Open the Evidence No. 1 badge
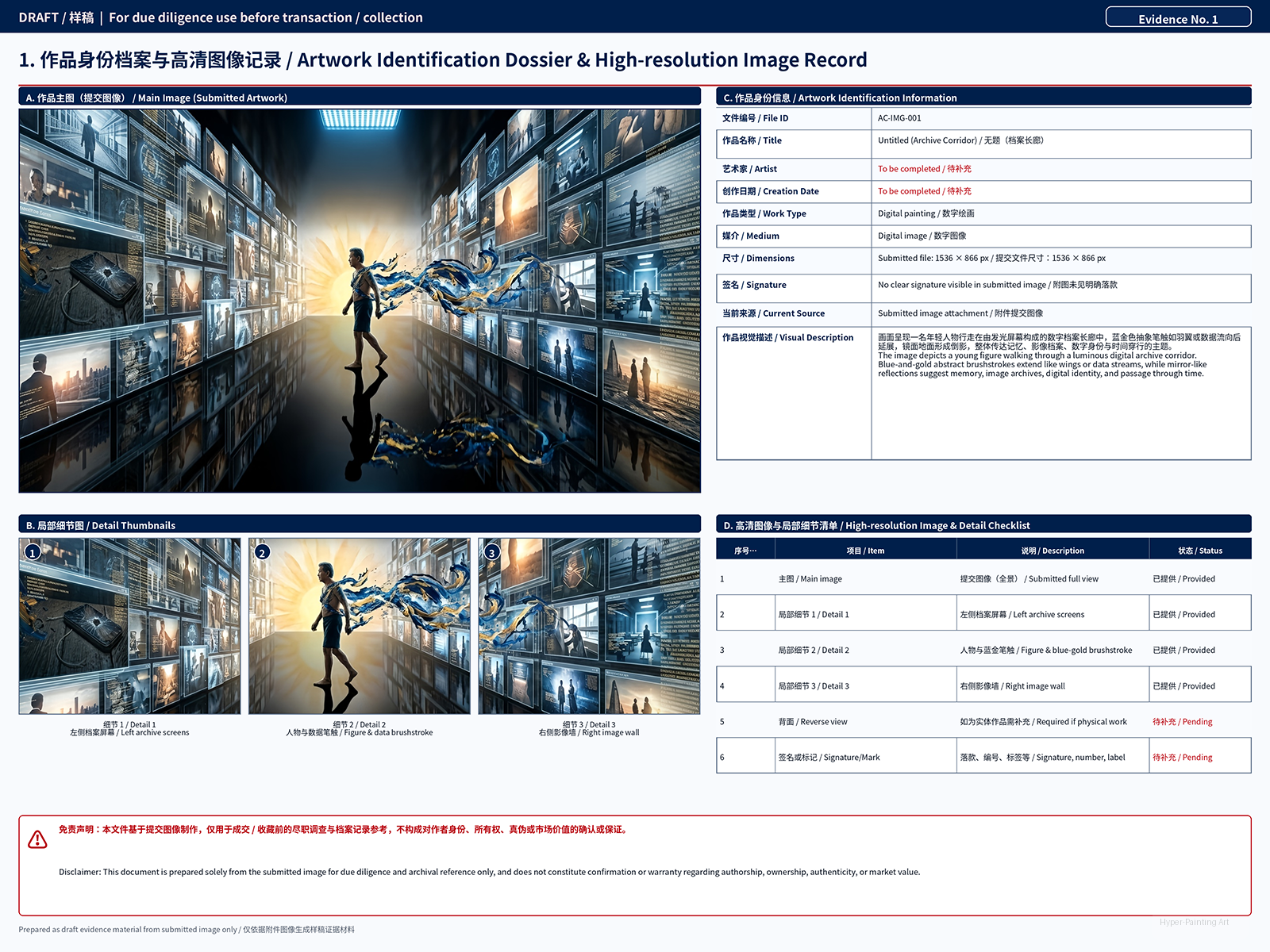 pyautogui.click(x=1178, y=17)
